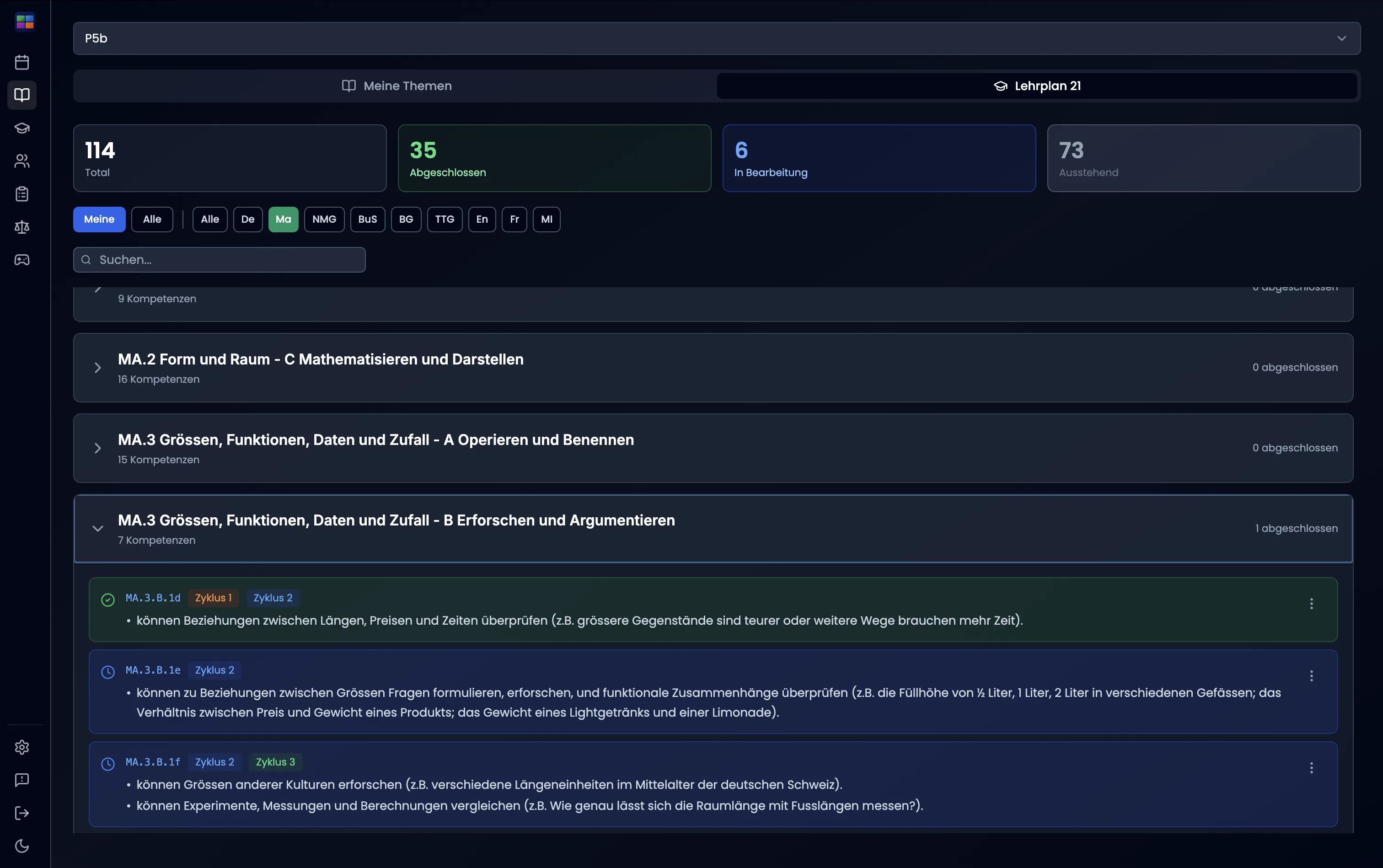This screenshot has height=868, width=1383.
Task: Switch to Lehrplan 21 tab
Action: tap(1037, 86)
